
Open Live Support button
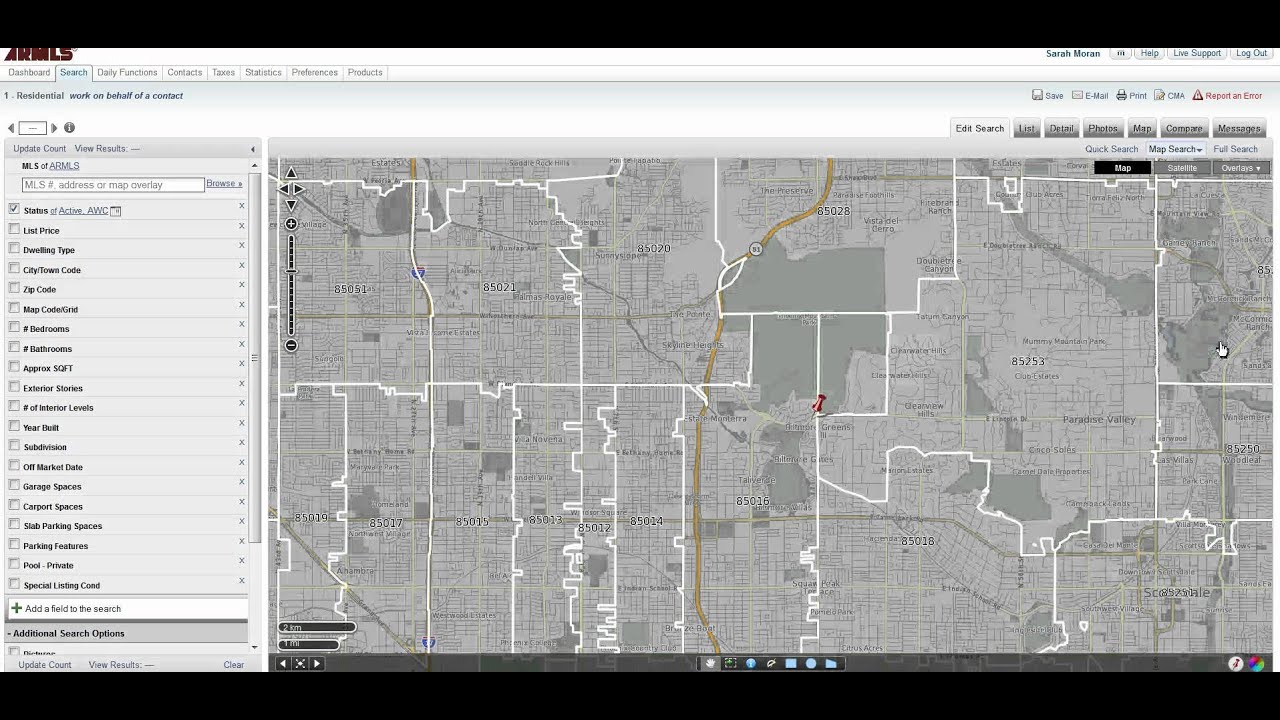click(1197, 53)
